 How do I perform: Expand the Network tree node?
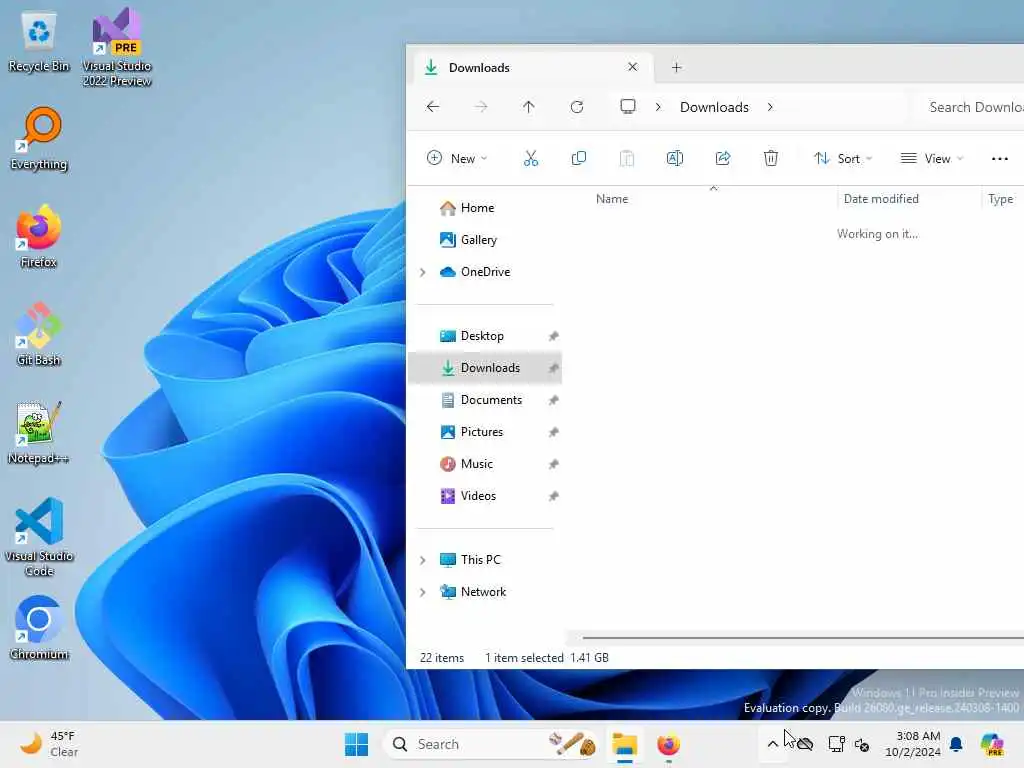click(423, 592)
